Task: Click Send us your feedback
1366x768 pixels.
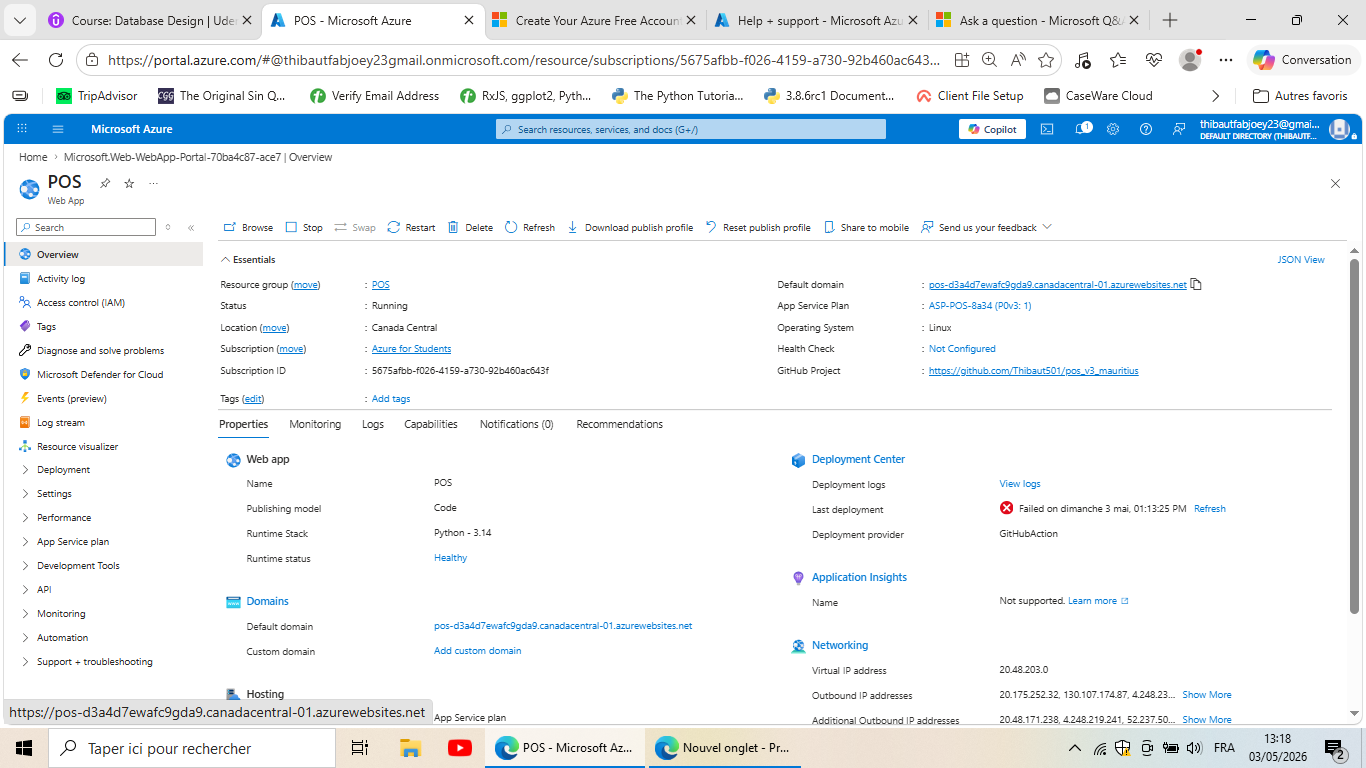Action: click(979, 227)
